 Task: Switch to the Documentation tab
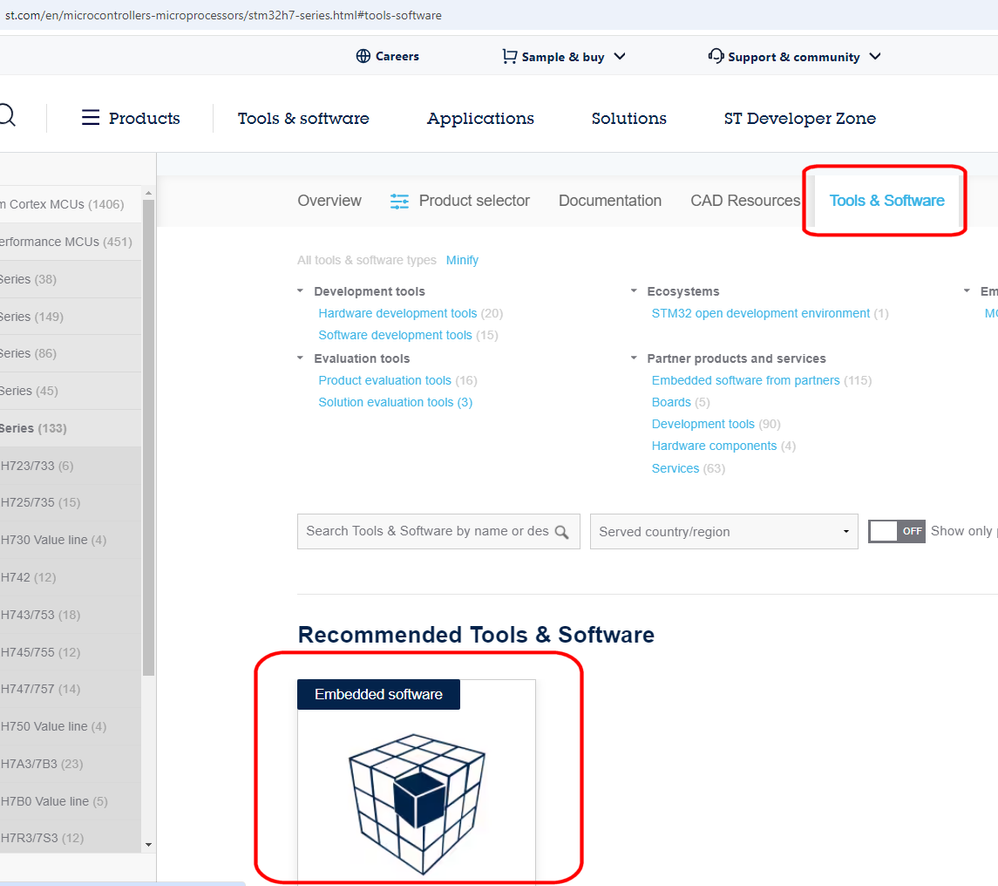click(610, 201)
